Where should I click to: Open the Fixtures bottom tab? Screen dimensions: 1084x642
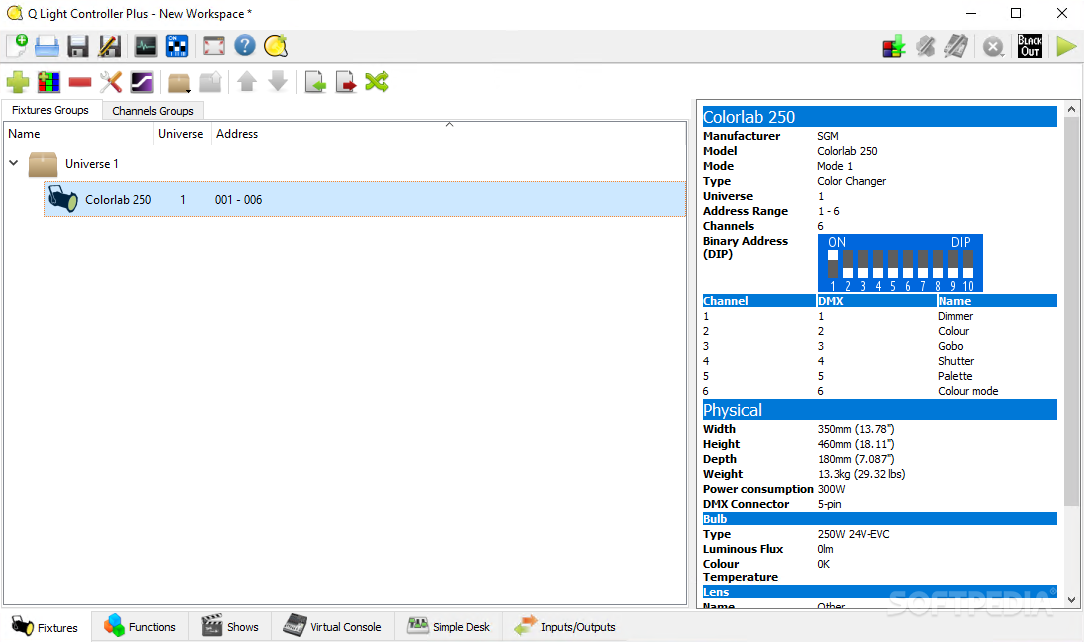pyautogui.click(x=46, y=627)
